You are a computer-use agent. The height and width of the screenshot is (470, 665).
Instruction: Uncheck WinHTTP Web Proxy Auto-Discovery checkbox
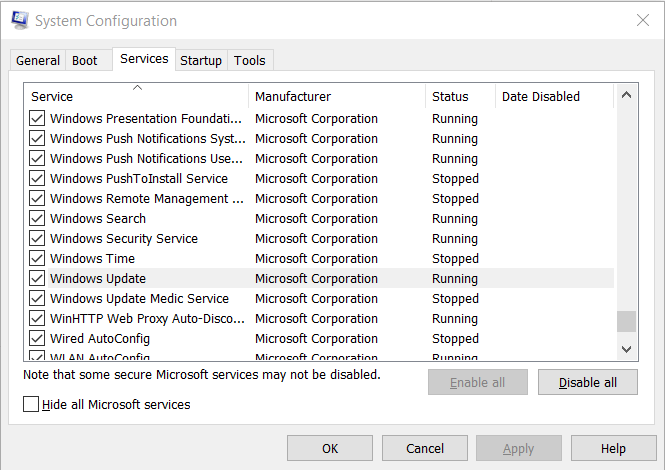[x=37, y=318]
